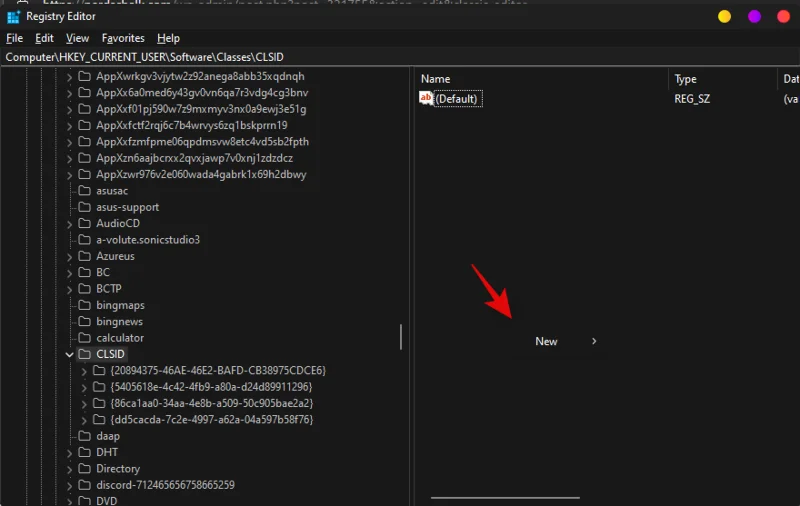Click the folder icon for bingmaps key
Image resolution: width=800 pixels, height=506 pixels.
coord(84,305)
